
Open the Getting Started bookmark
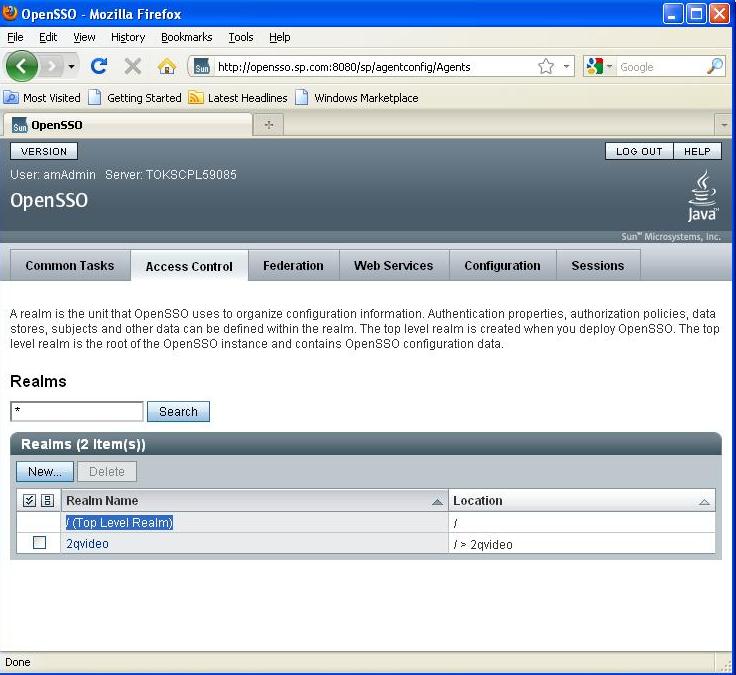click(135, 98)
